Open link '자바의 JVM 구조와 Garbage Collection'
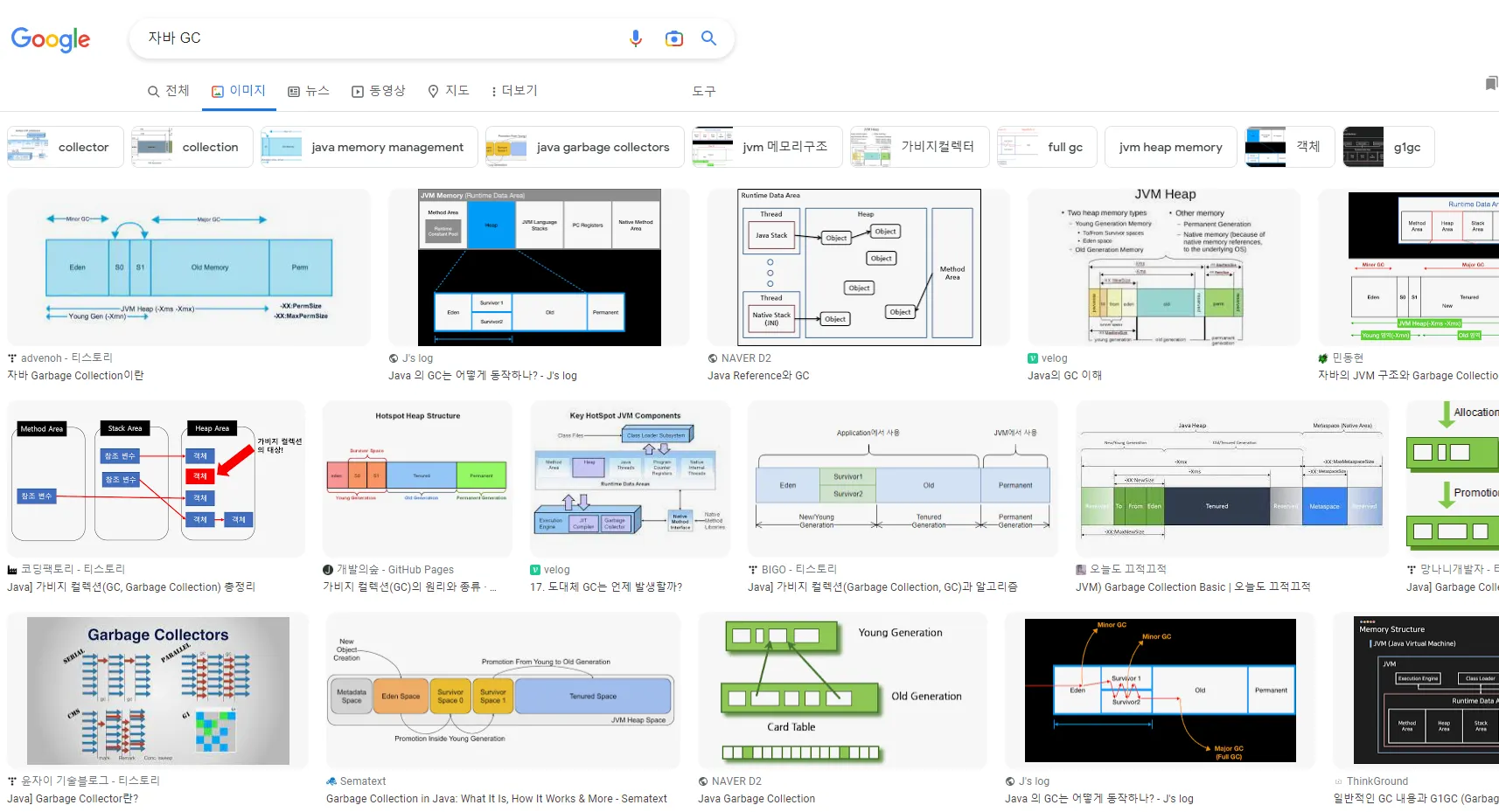The height and width of the screenshot is (812, 1499). [1408, 376]
